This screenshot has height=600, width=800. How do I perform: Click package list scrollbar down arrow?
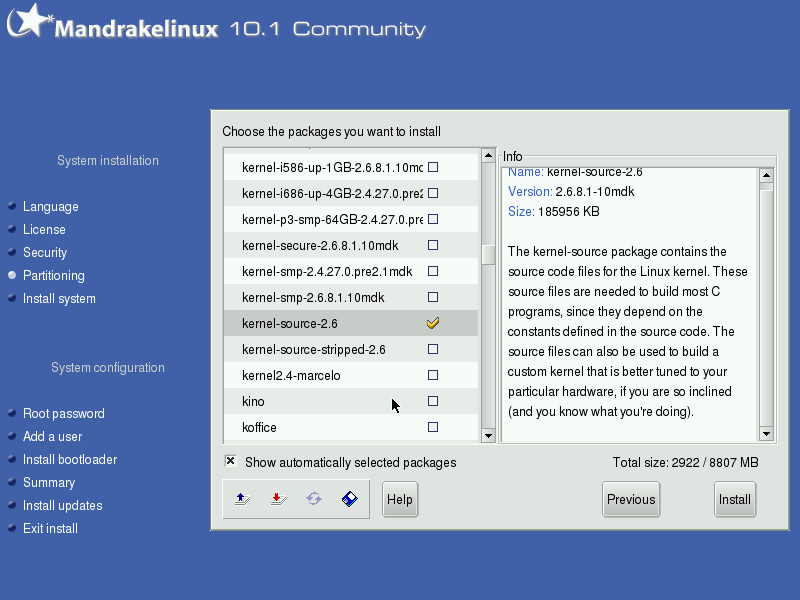click(488, 436)
